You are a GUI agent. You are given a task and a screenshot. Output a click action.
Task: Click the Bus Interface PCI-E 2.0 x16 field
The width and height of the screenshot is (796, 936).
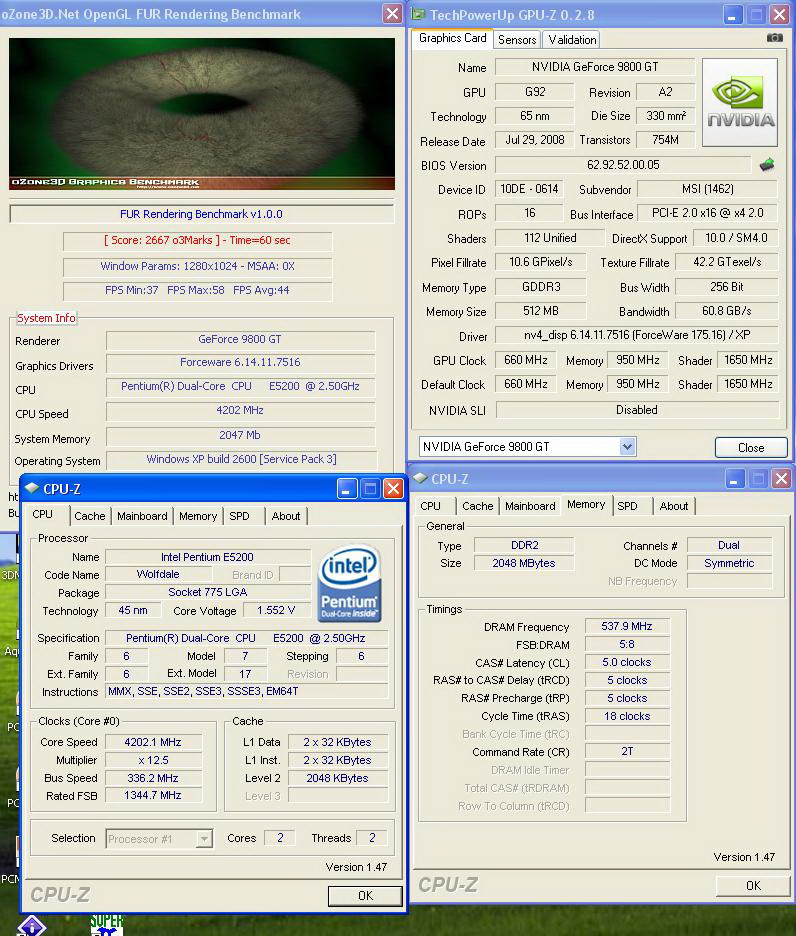(x=708, y=213)
